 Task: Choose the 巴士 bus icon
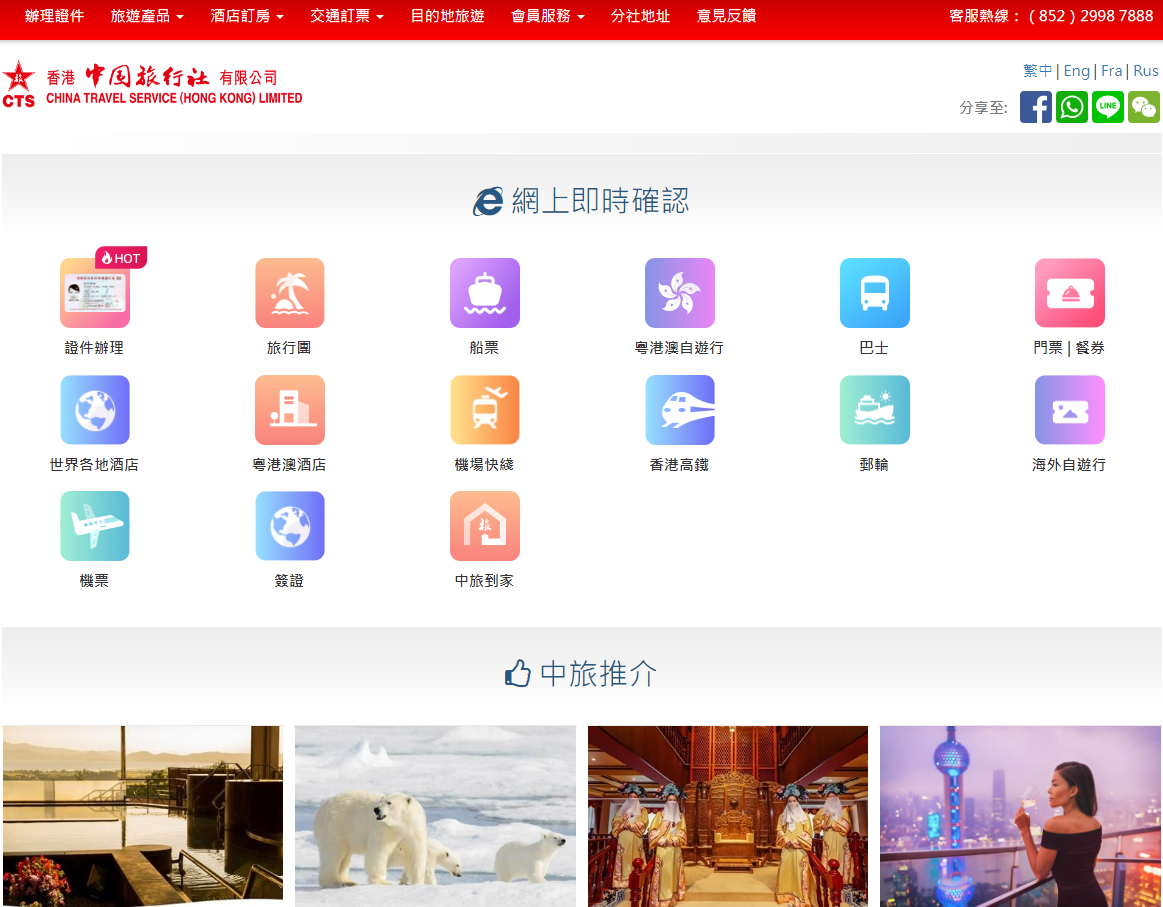tap(875, 293)
